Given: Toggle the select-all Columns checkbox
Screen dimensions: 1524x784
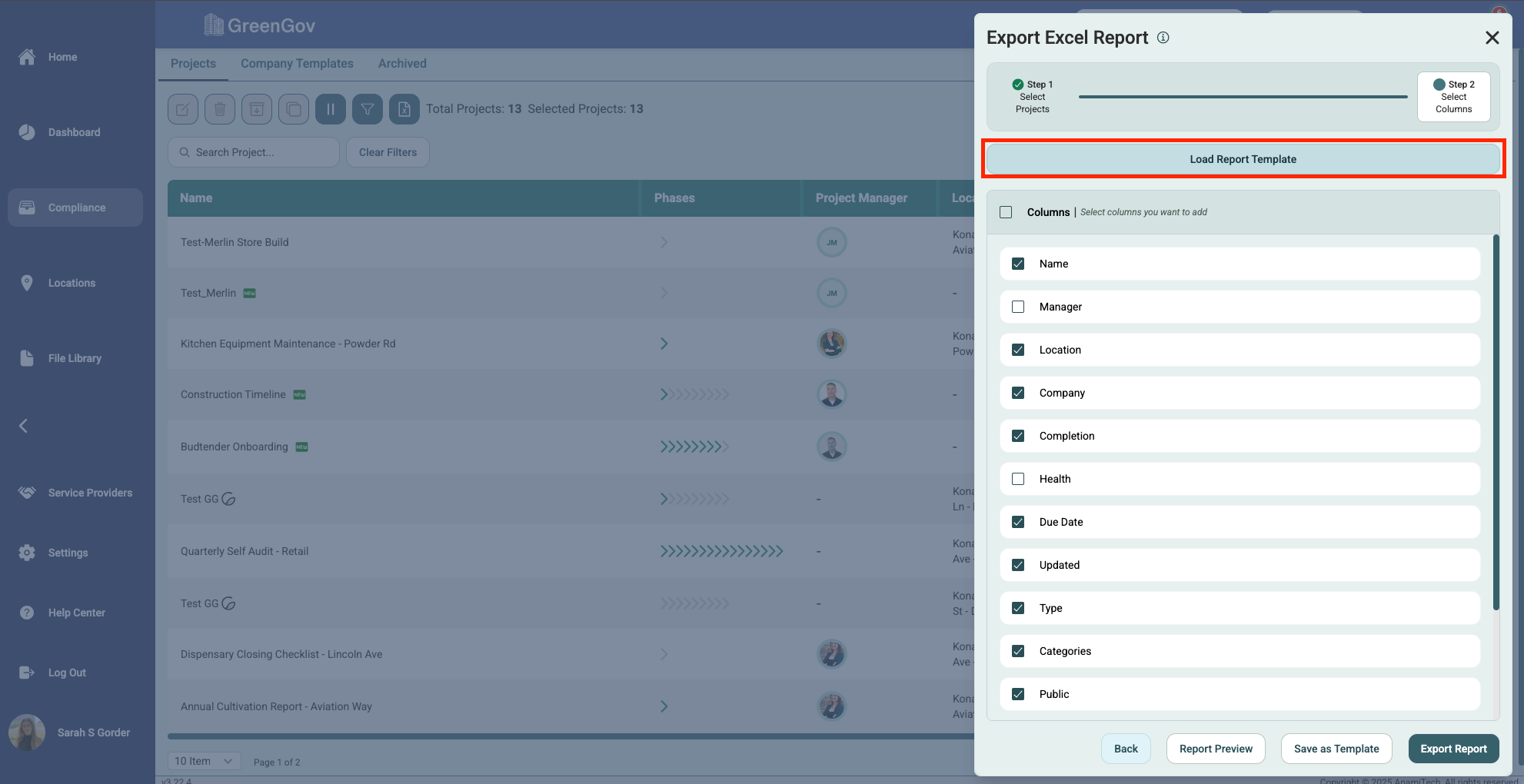Looking at the screenshot, I should tap(1006, 212).
